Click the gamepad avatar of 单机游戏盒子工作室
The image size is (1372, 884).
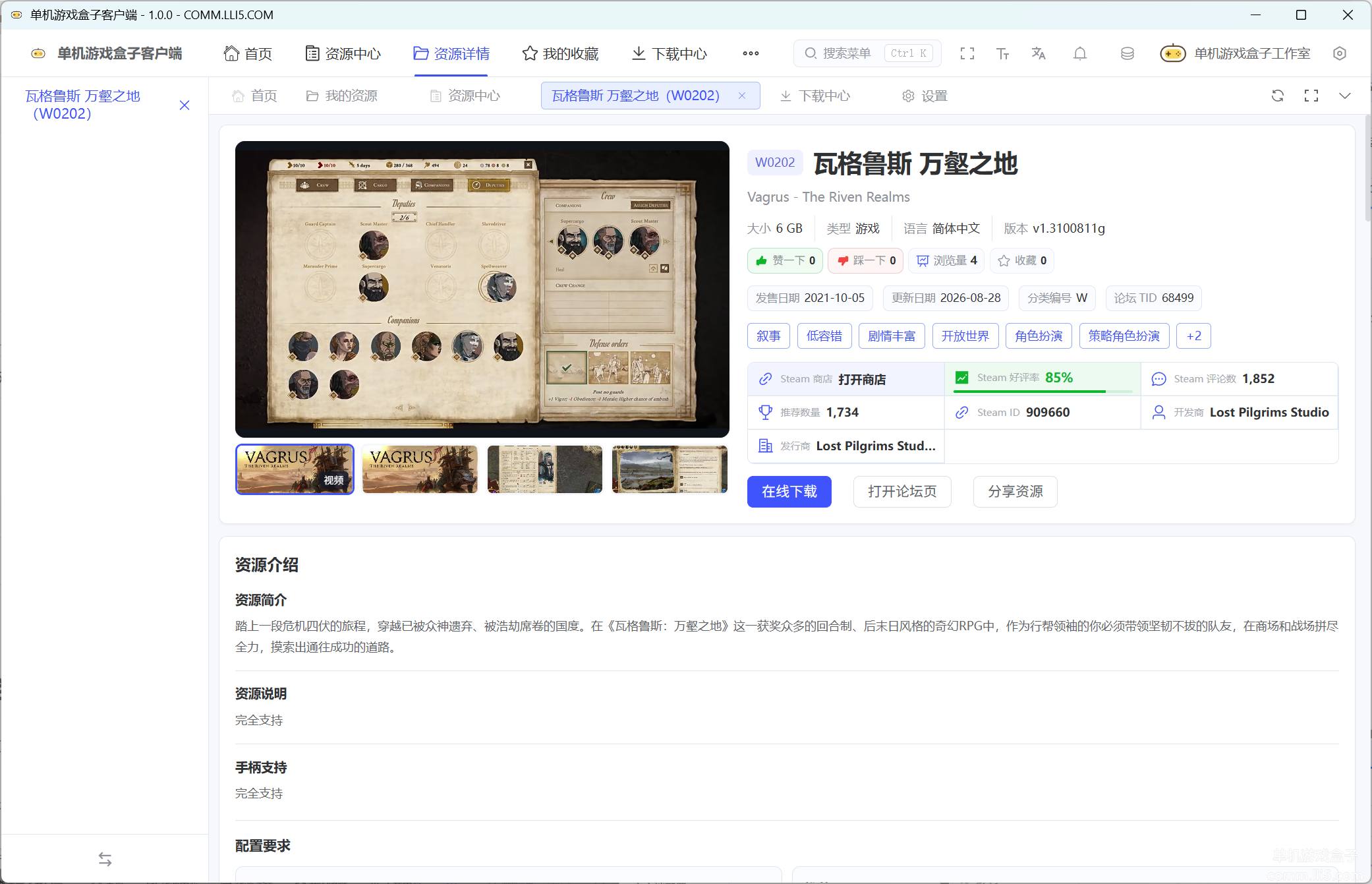click(1173, 53)
